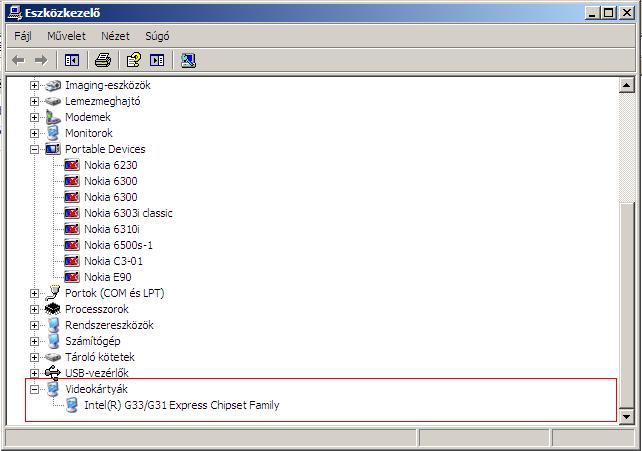Expand the Lemezmeghajtó node
This screenshot has width=642, height=451.
click(x=34, y=101)
